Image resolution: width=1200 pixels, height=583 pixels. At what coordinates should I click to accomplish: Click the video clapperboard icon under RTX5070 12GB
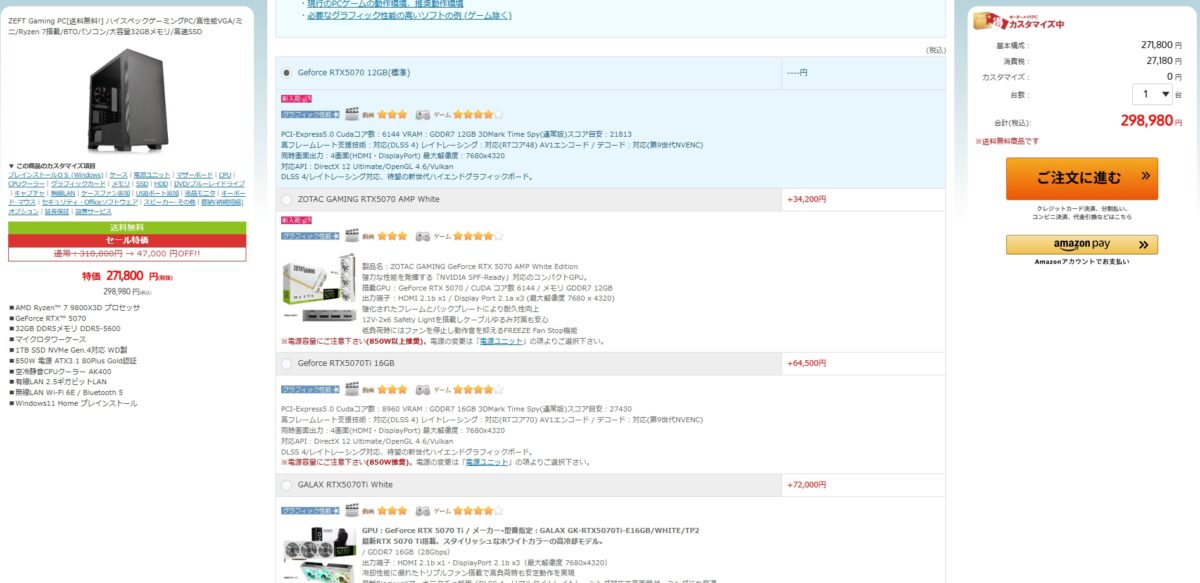[352, 115]
